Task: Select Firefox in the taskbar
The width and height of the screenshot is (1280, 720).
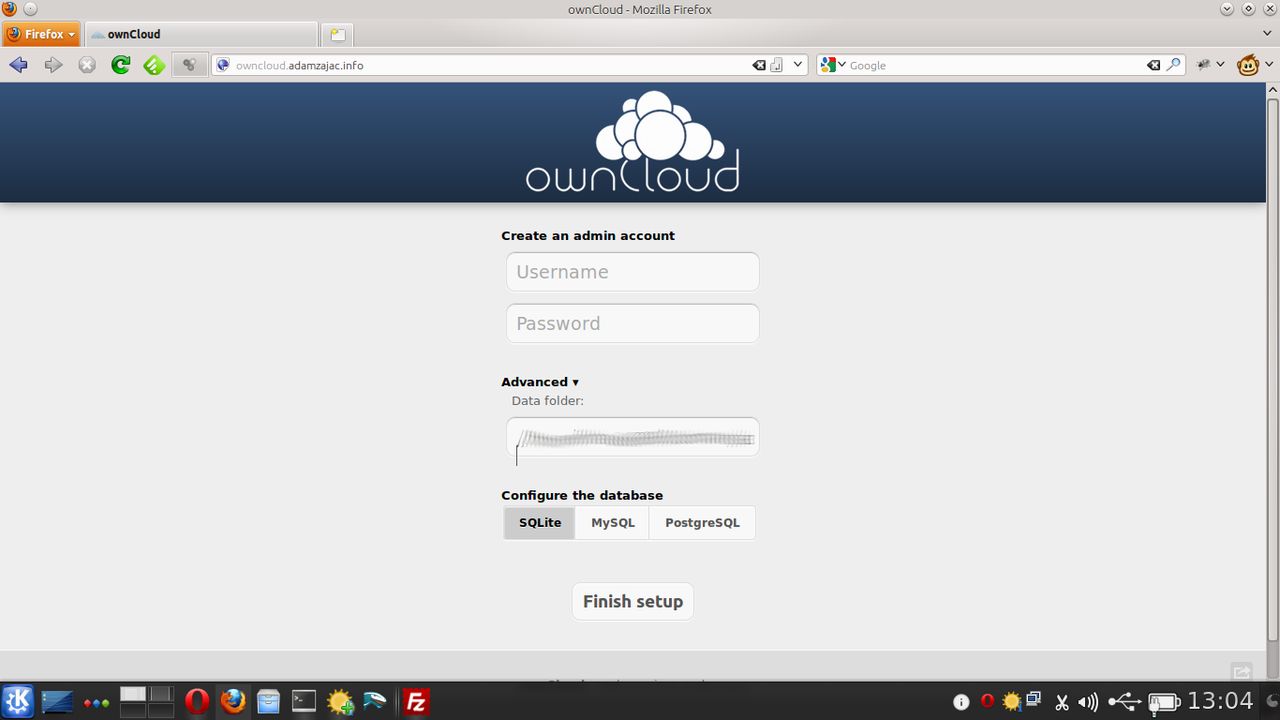Action: 233,701
